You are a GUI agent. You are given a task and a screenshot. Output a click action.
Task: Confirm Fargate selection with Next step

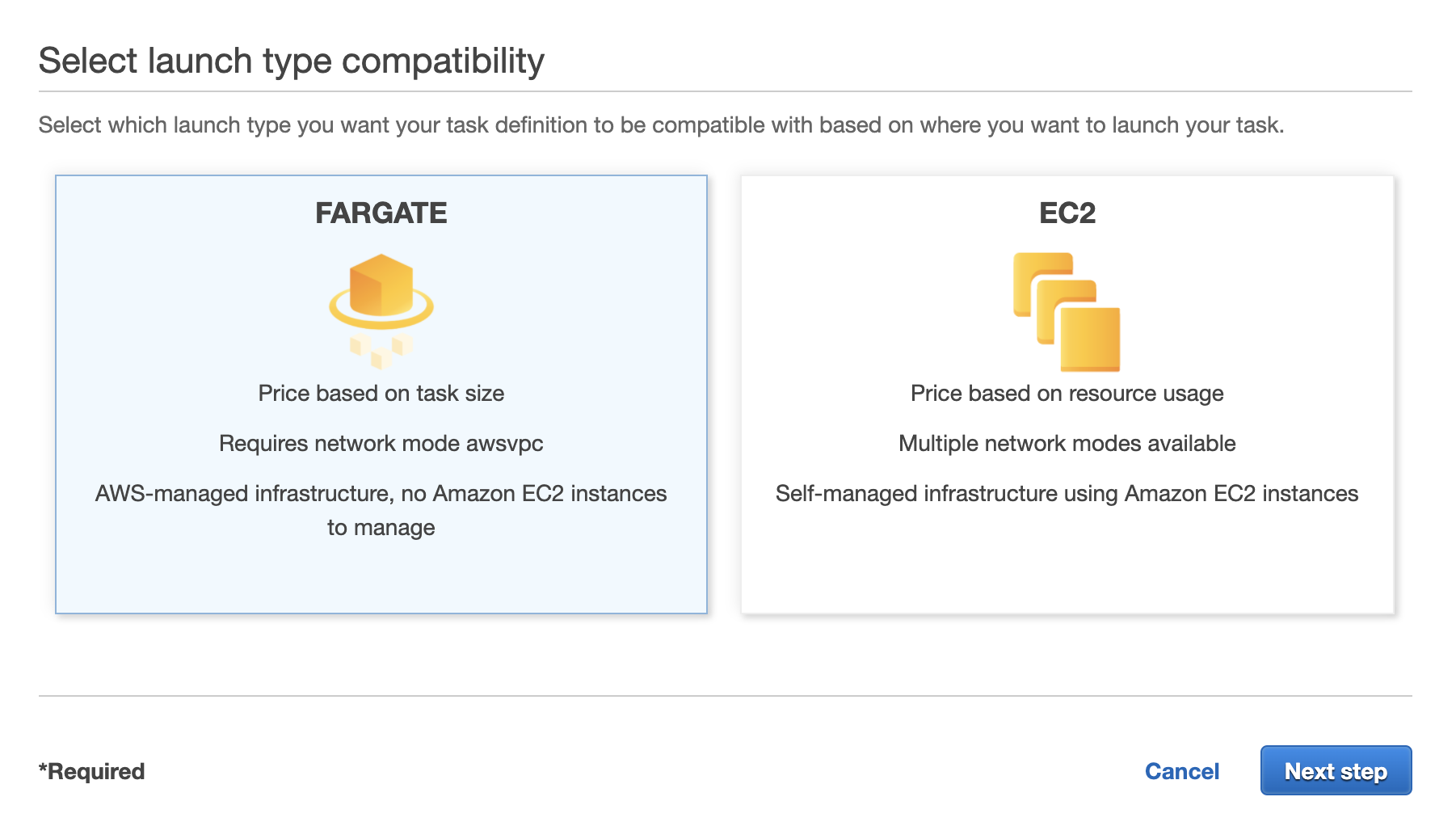1336,770
